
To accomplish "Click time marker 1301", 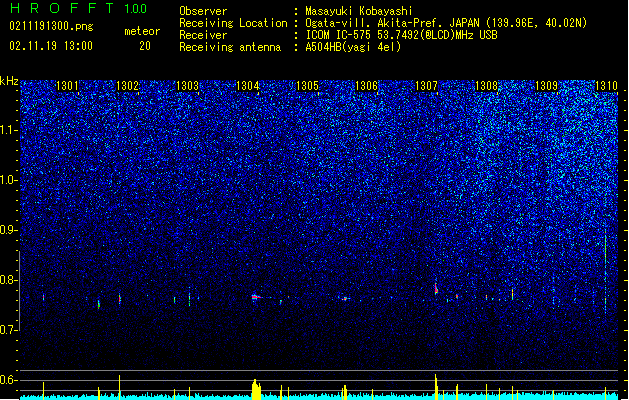I will (67, 85).
